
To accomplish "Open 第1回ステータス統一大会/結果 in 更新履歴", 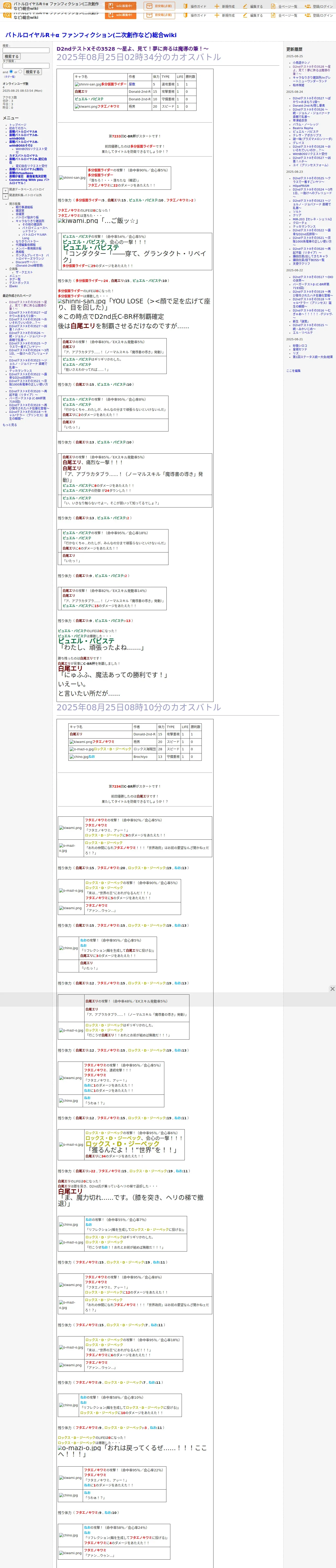I will coord(313,357).
